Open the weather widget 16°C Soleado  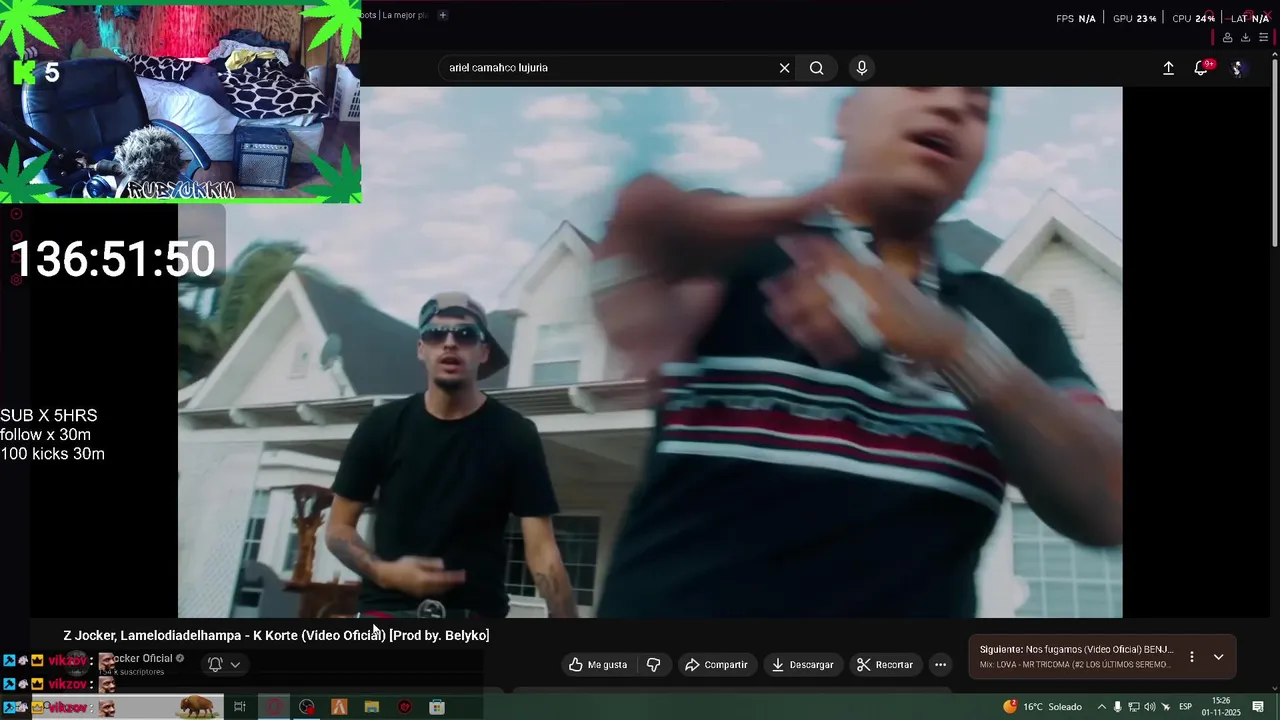(x=1043, y=707)
